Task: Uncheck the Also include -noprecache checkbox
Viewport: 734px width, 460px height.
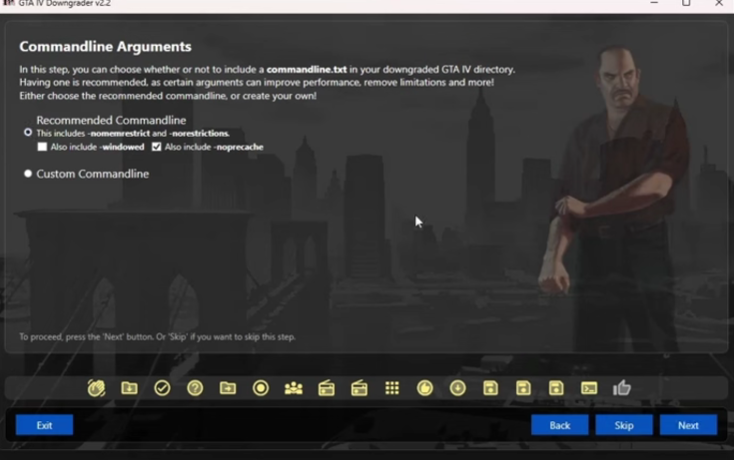Action: click(156, 147)
